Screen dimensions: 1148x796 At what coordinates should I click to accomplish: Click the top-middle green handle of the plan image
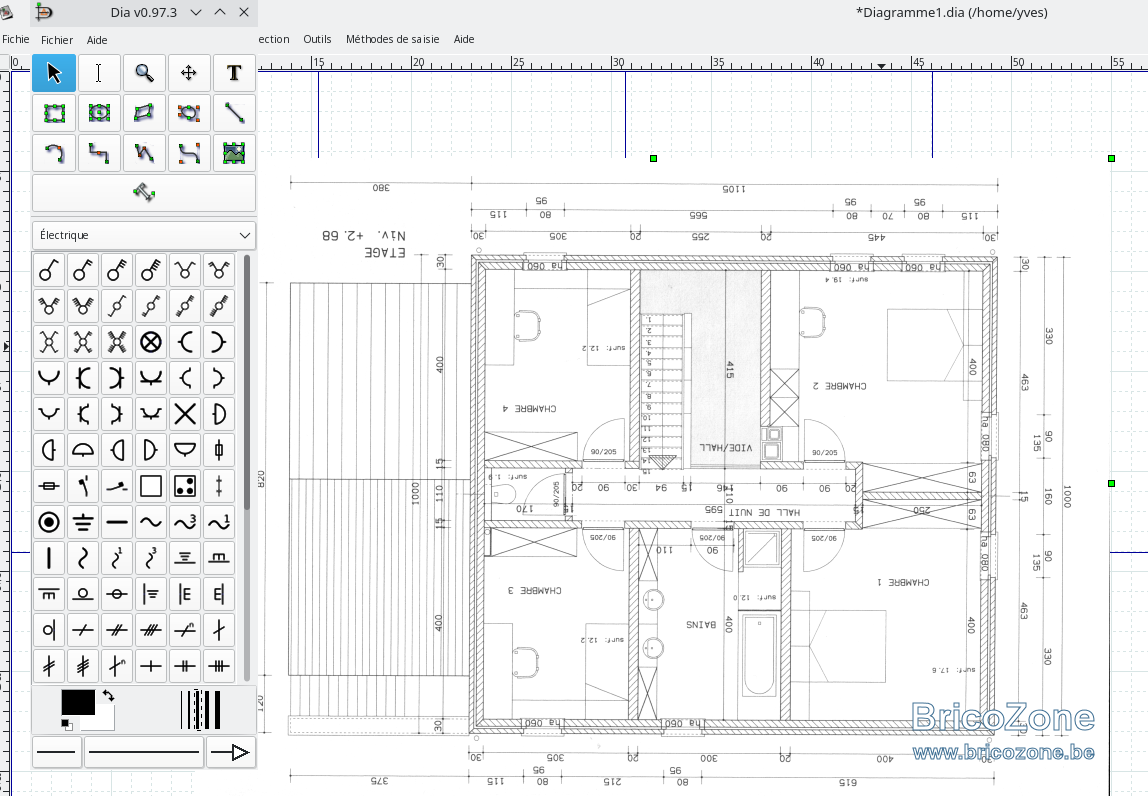coord(654,158)
